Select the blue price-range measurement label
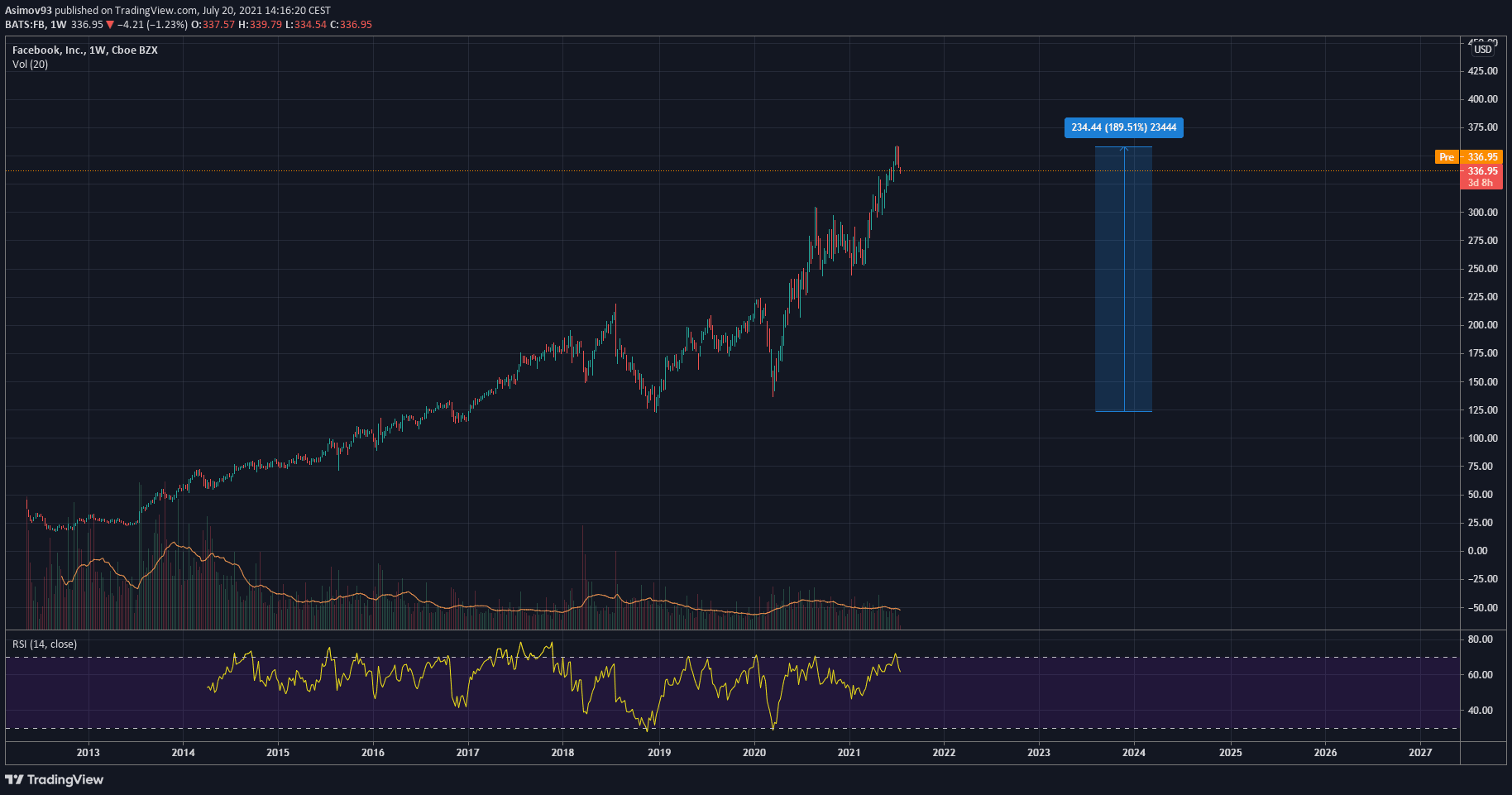 [x=1123, y=127]
